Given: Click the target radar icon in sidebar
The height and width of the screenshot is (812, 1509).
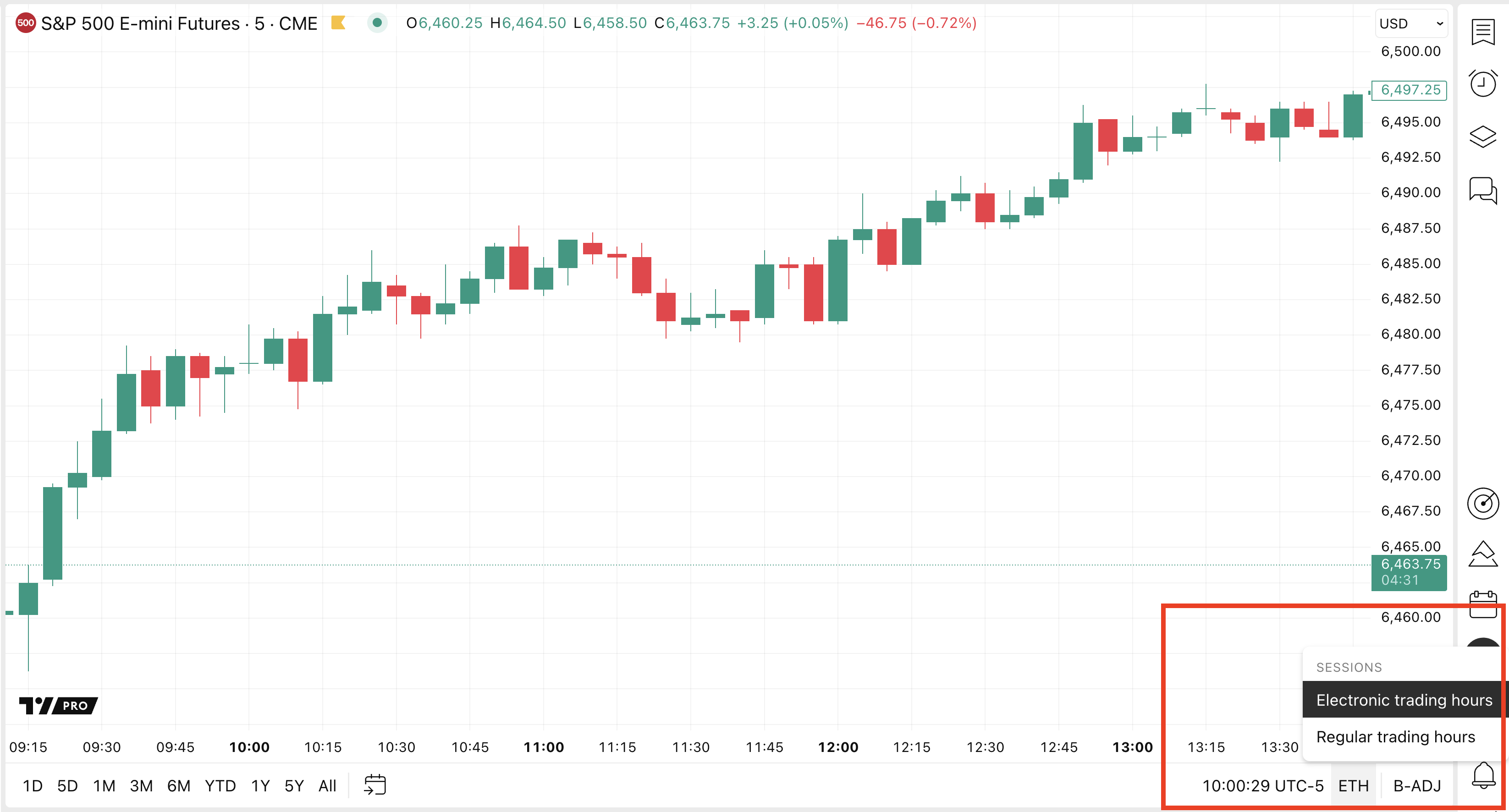Looking at the screenshot, I should click(x=1482, y=504).
